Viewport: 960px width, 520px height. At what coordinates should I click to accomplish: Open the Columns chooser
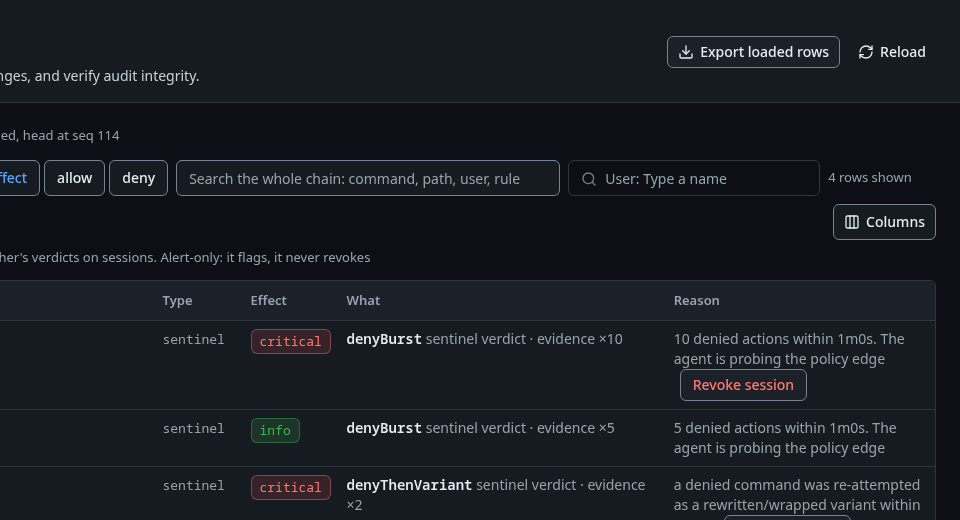coord(884,222)
